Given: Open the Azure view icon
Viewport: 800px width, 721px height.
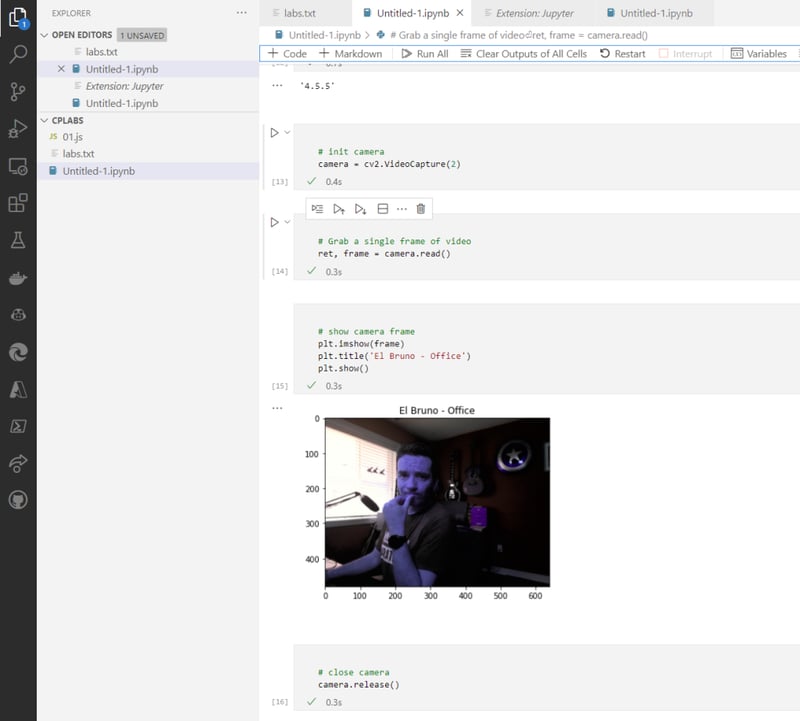Looking at the screenshot, I should [18, 389].
